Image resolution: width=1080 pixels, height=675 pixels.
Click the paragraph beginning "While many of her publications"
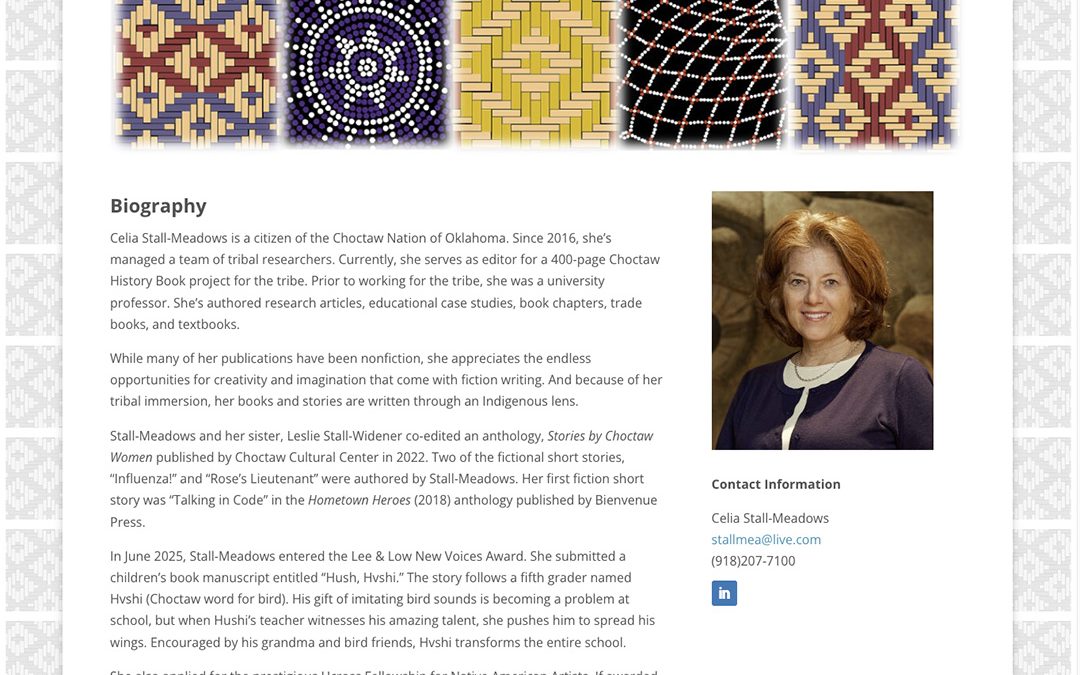point(386,380)
